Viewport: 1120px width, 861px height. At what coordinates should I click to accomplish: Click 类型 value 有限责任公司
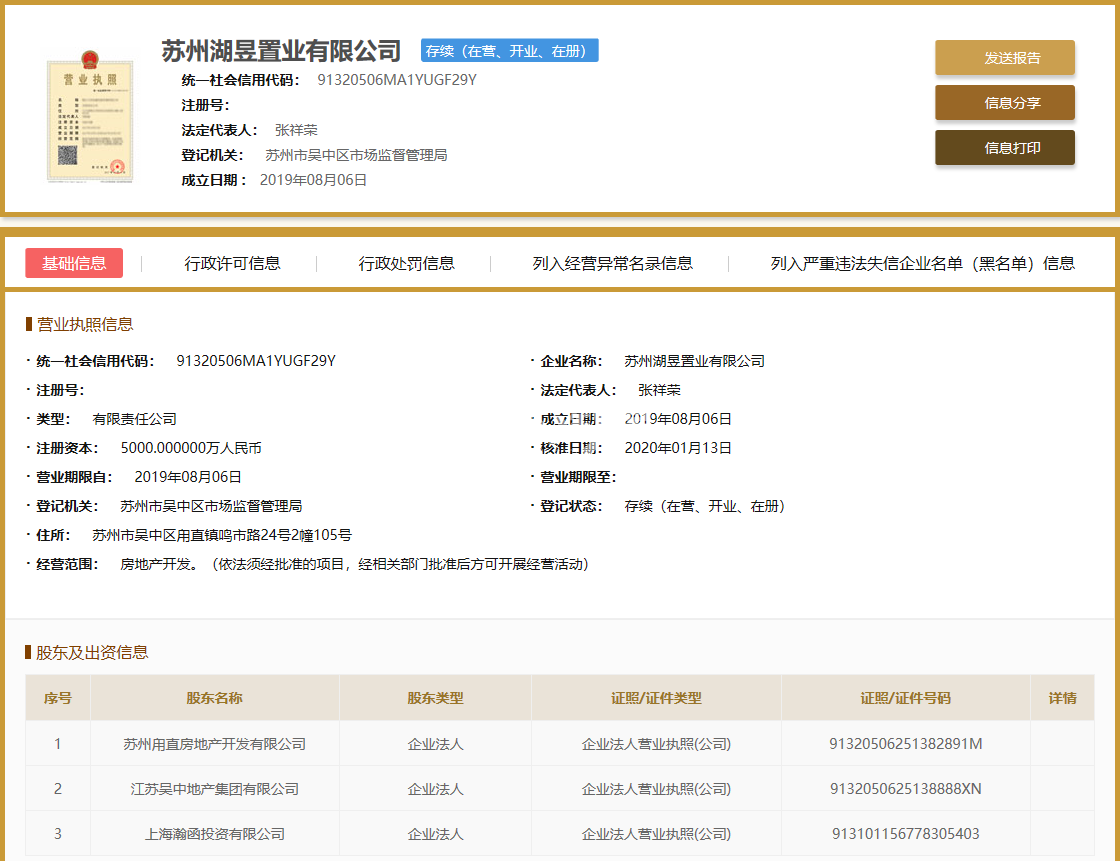tap(134, 419)
